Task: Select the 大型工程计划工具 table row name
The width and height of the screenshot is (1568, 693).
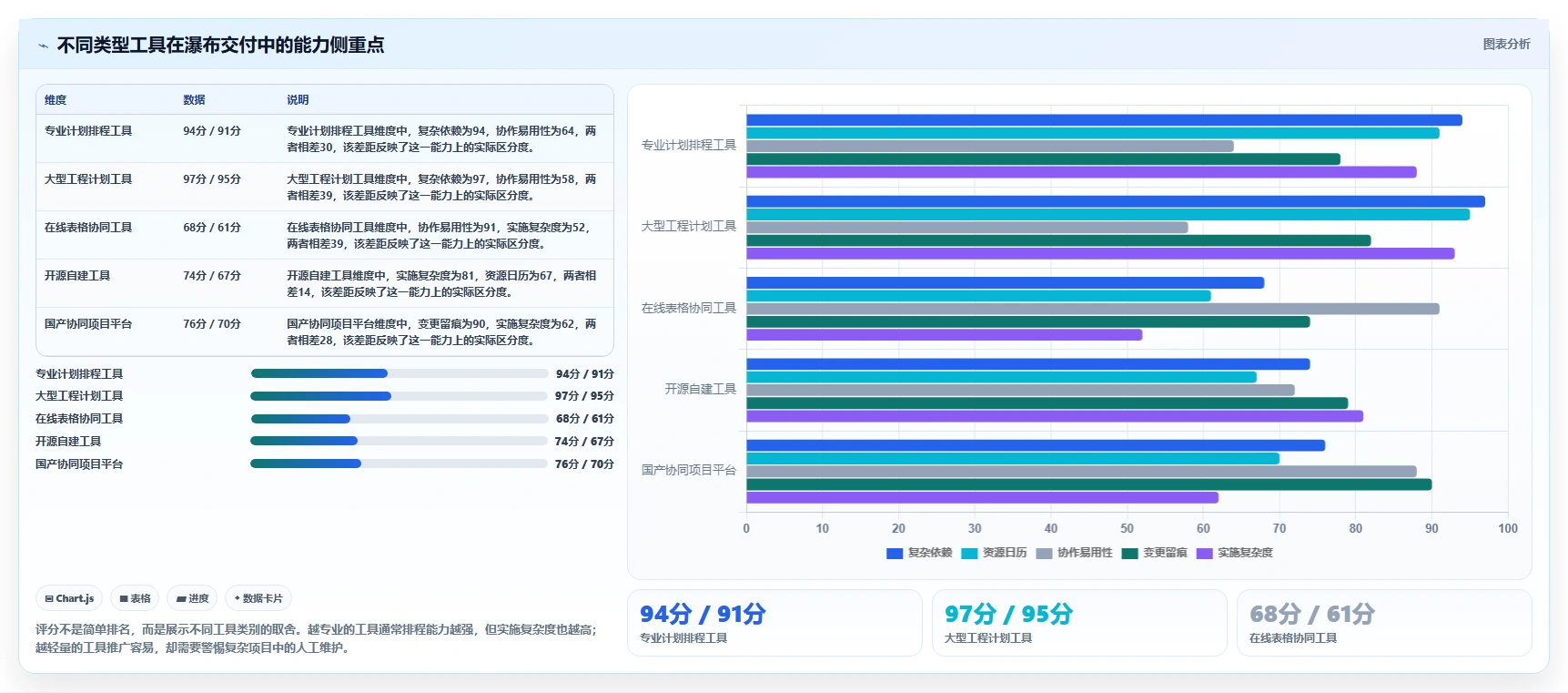Action: (x=88, y=179)
